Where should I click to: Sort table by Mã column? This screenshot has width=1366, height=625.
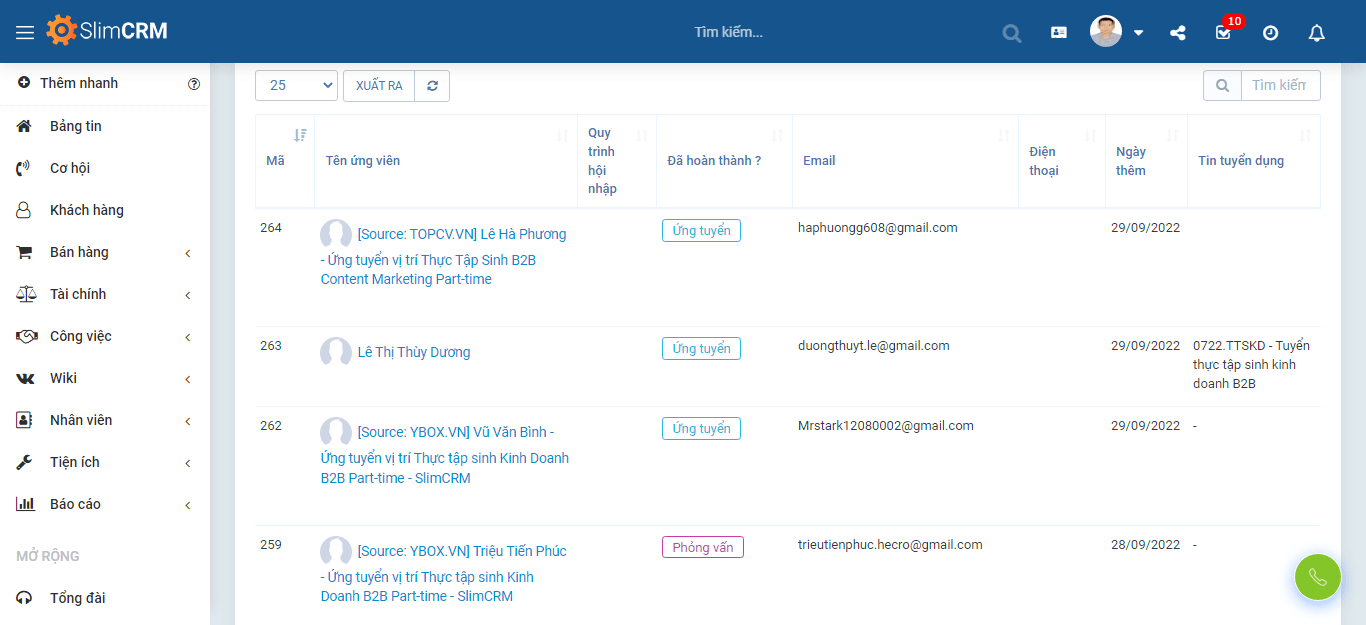[x=284, y=160]
